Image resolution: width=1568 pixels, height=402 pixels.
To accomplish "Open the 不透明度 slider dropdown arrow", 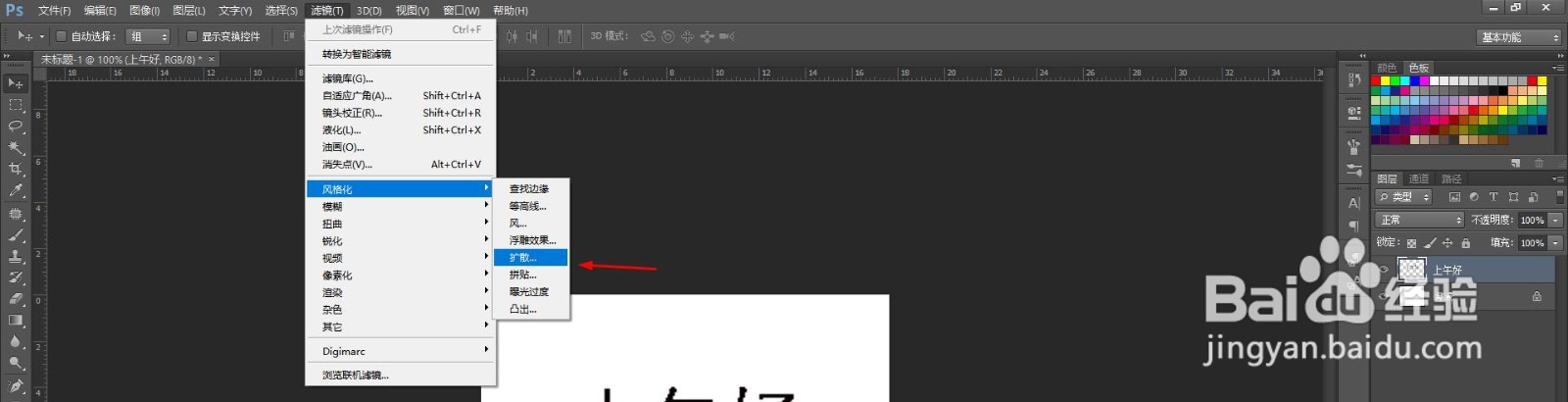I will 1555,220.
